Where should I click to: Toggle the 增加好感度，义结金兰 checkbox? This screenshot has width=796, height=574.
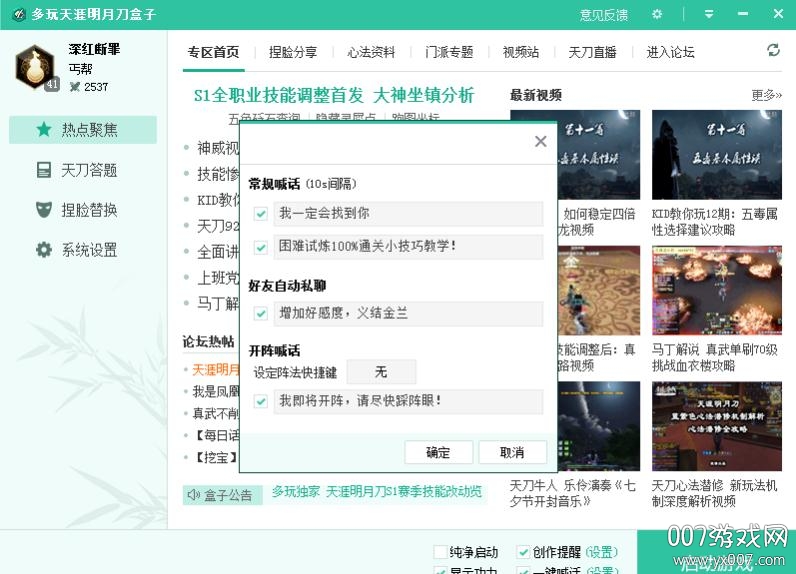coord(261,314)
